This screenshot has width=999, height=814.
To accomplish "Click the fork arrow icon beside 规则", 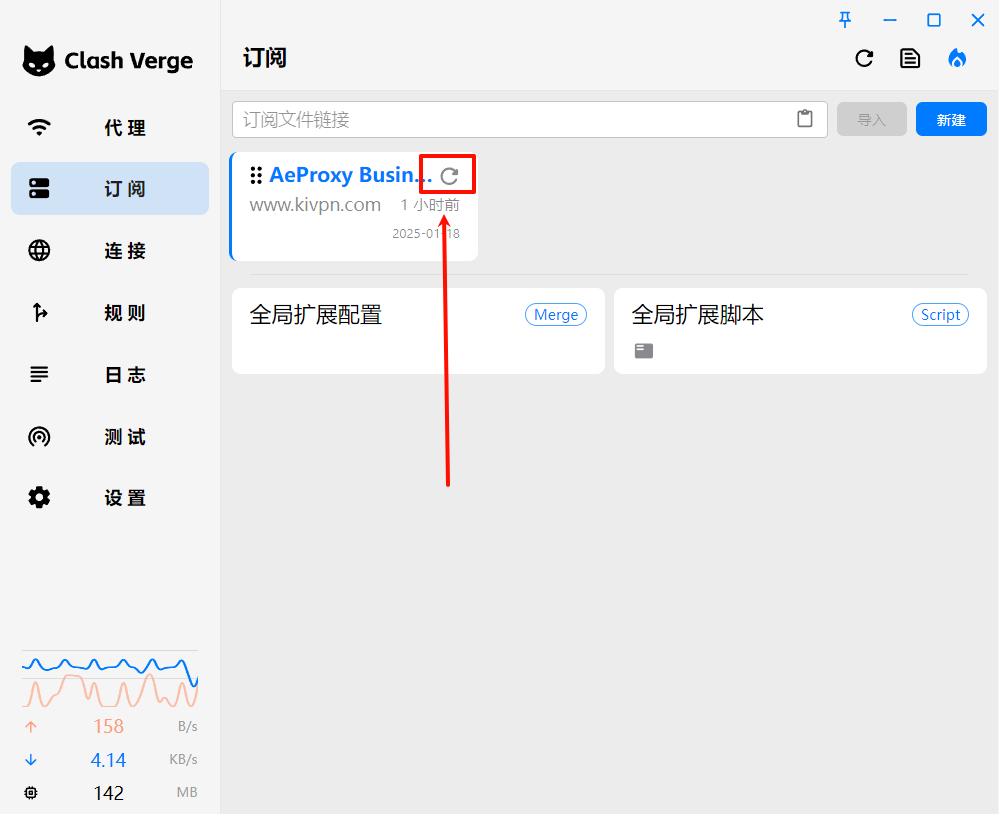I will point(40,312).
